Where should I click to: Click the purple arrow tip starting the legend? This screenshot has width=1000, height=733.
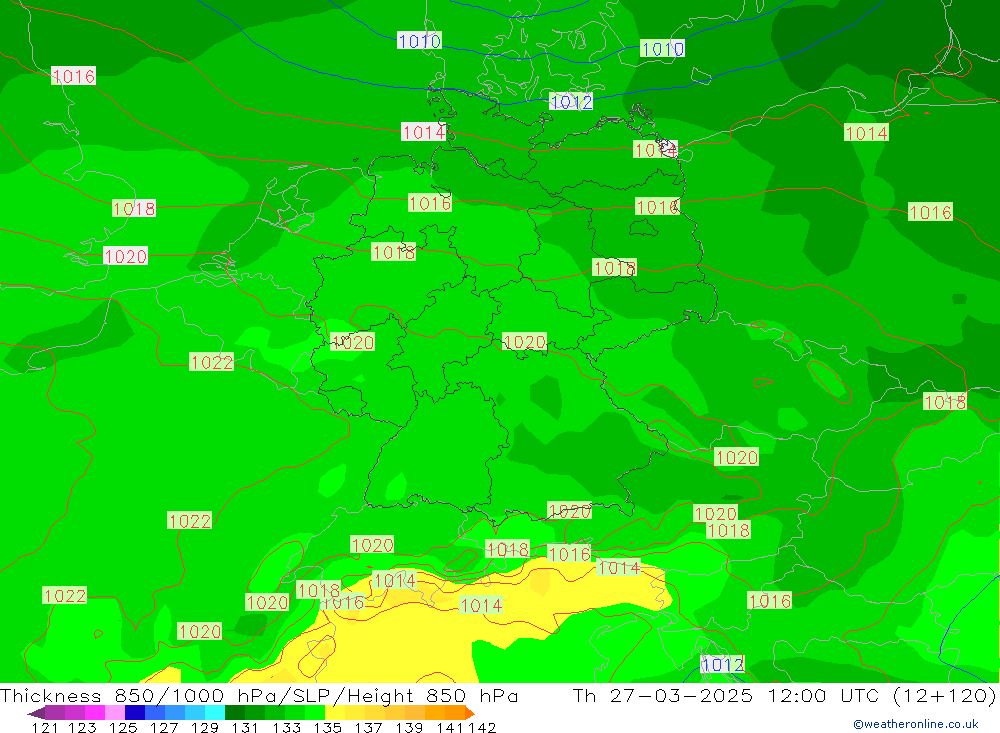pyautogui.click(x=36, y=713)
